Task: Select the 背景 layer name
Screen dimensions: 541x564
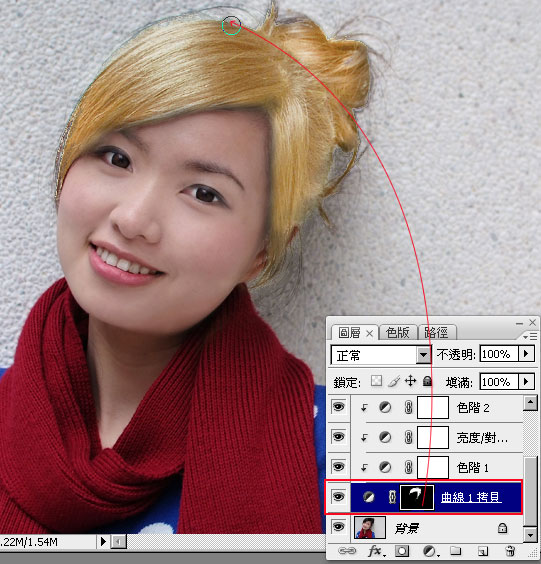Action: pyautogui.click(x=406, y=528)
